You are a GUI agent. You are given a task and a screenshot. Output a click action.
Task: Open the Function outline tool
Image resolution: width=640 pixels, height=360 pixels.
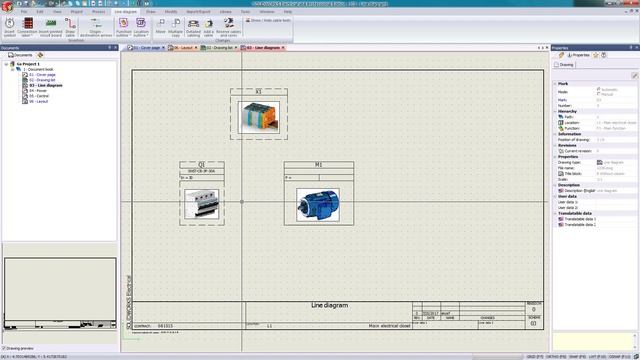pyautogui.click(x=123, y=27)
